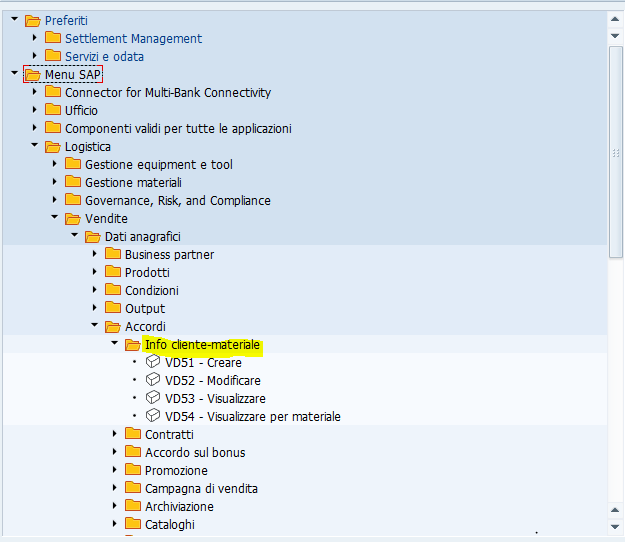
Task: Click the Preferiti open folder icon
Action: pyautogui.click(x=33, y=20)
